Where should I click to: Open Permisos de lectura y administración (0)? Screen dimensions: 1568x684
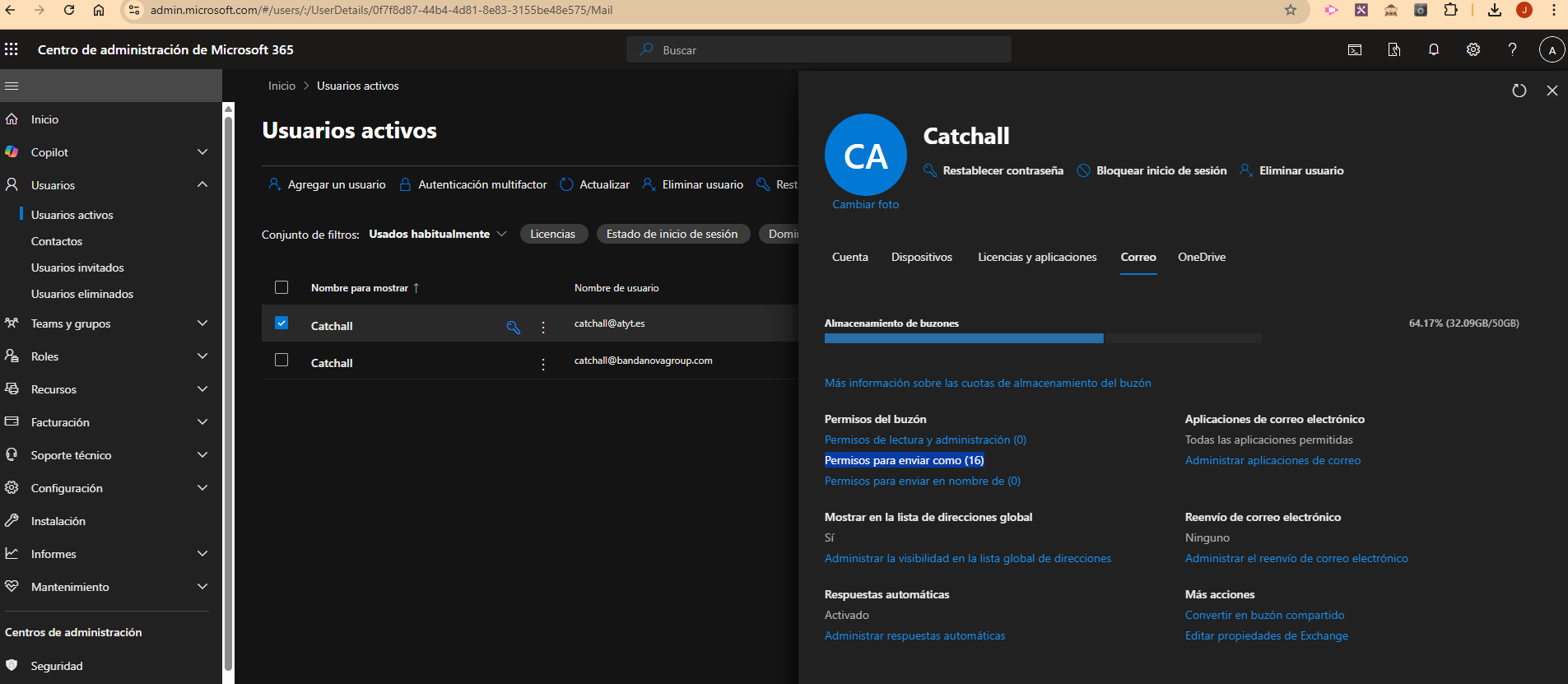click(925, 440)
